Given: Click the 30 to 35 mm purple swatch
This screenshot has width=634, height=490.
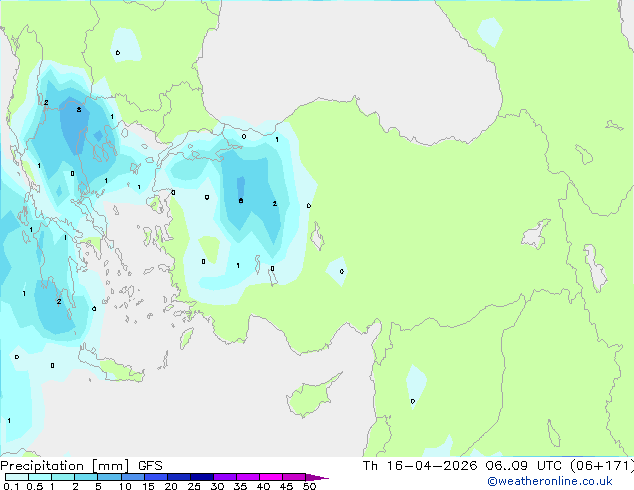Looking at the screenshot, I should point(225,477).
